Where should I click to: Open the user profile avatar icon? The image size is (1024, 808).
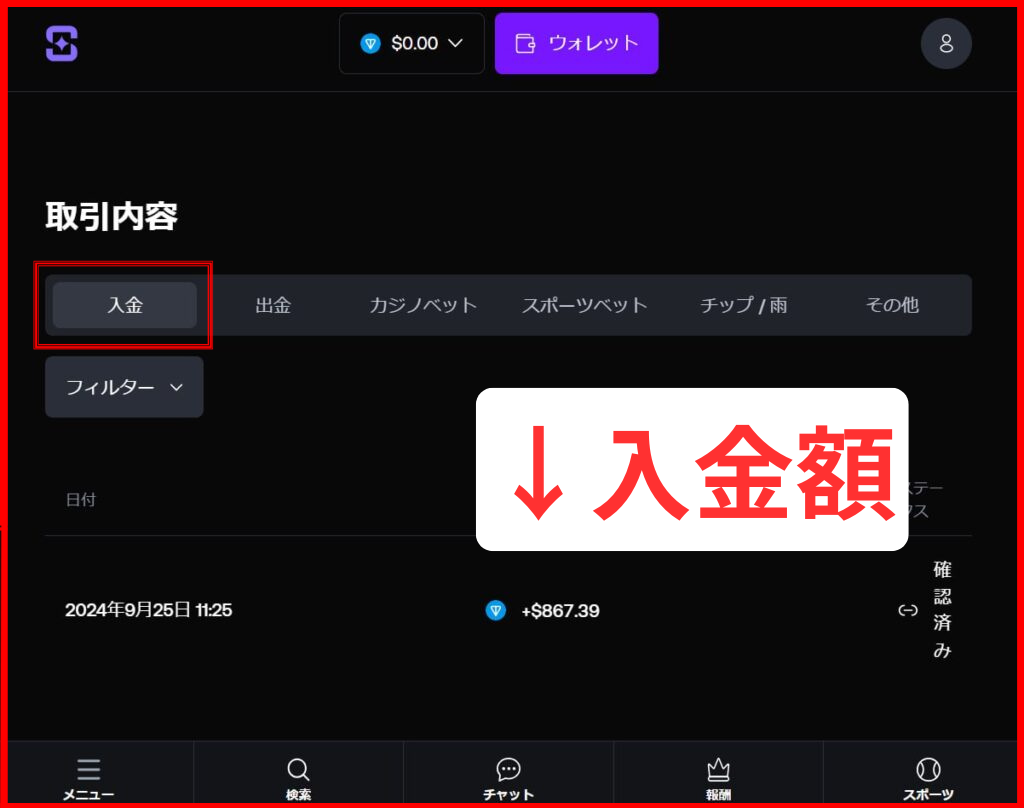coord(945,44)
